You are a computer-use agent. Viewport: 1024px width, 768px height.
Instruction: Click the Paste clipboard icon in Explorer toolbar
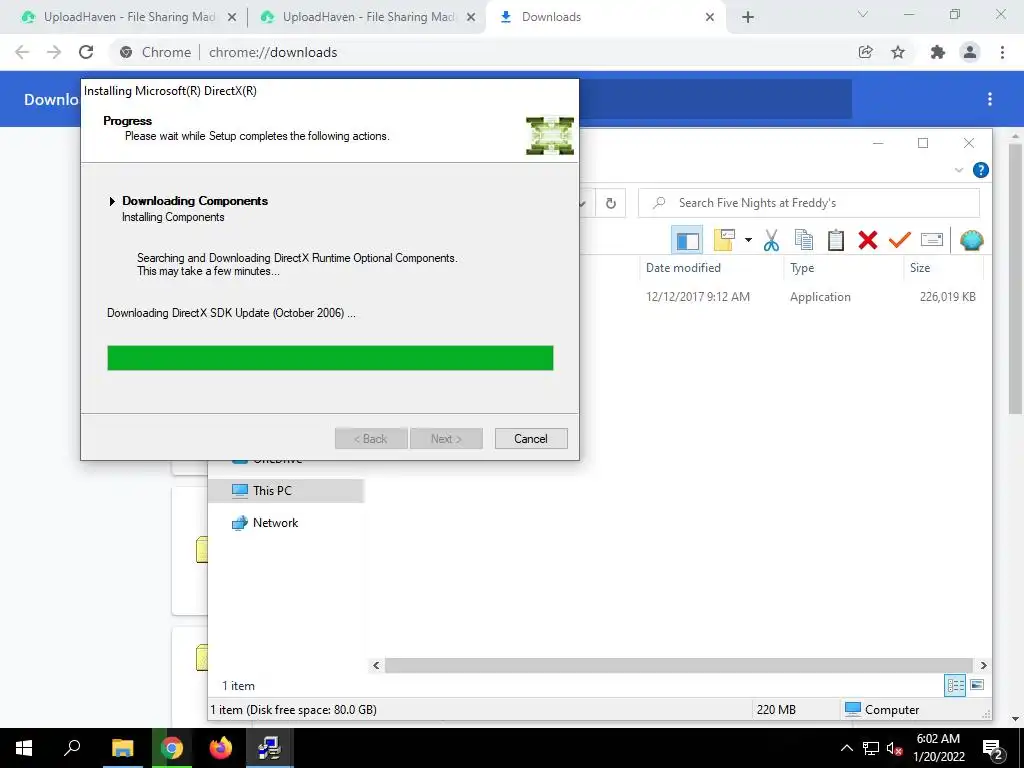(x=836, y=240)
